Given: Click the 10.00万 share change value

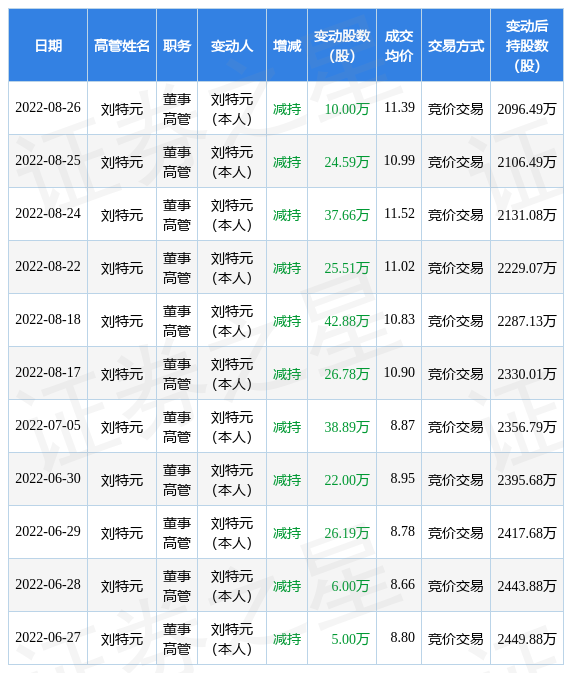Looking at the screenshot, I should pos(347,109).
